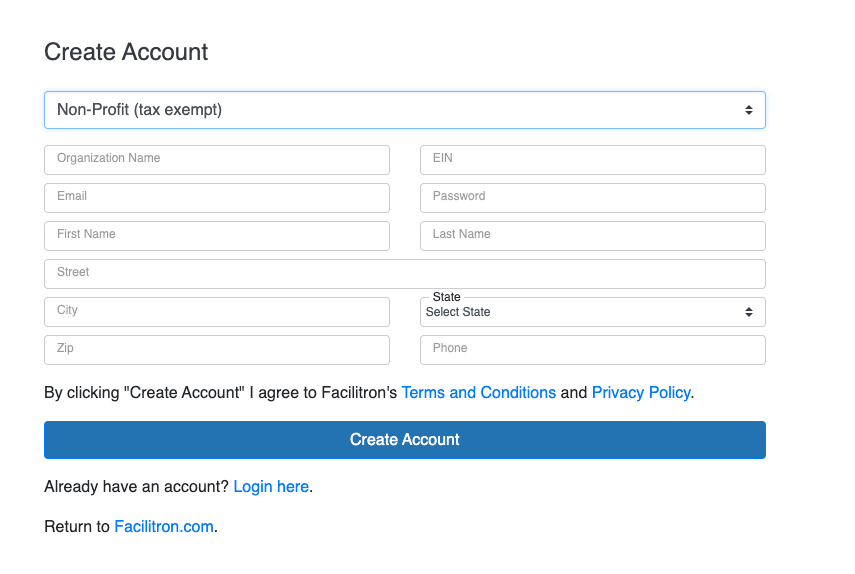Open the Non-Profit (tax exempt) account type dropdown

[x=405, y=110]
